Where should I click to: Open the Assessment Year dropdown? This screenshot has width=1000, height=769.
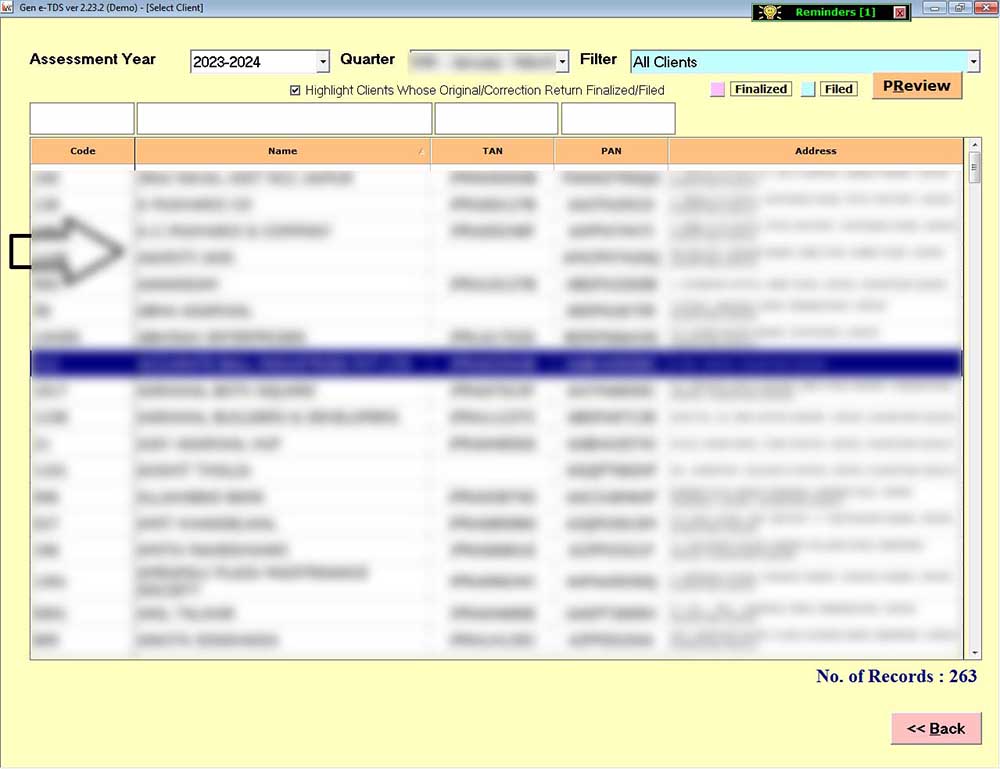(x=323, y=62)
